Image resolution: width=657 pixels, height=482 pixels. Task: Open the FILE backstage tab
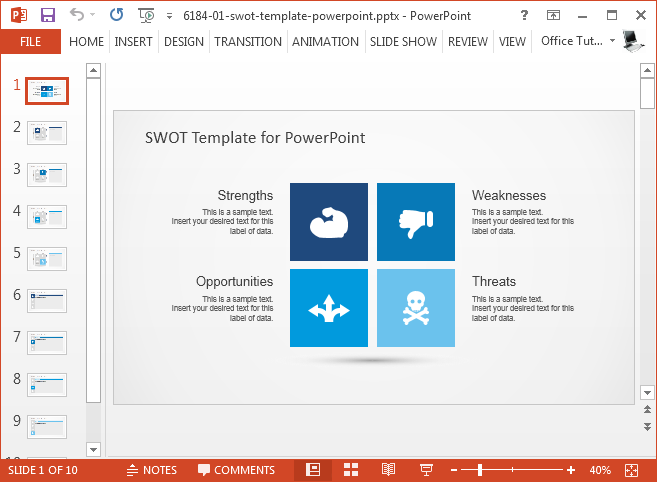coord(31,41)
